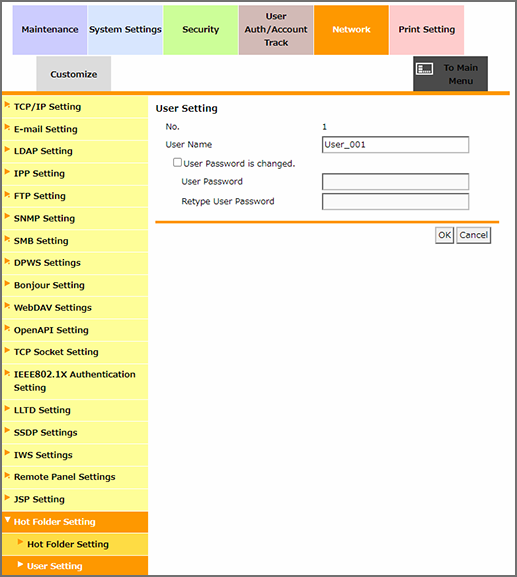The height and width of the screenshot is (577, 517).
Task: Open FTP Setting menu item
Action: click(75, 196)
